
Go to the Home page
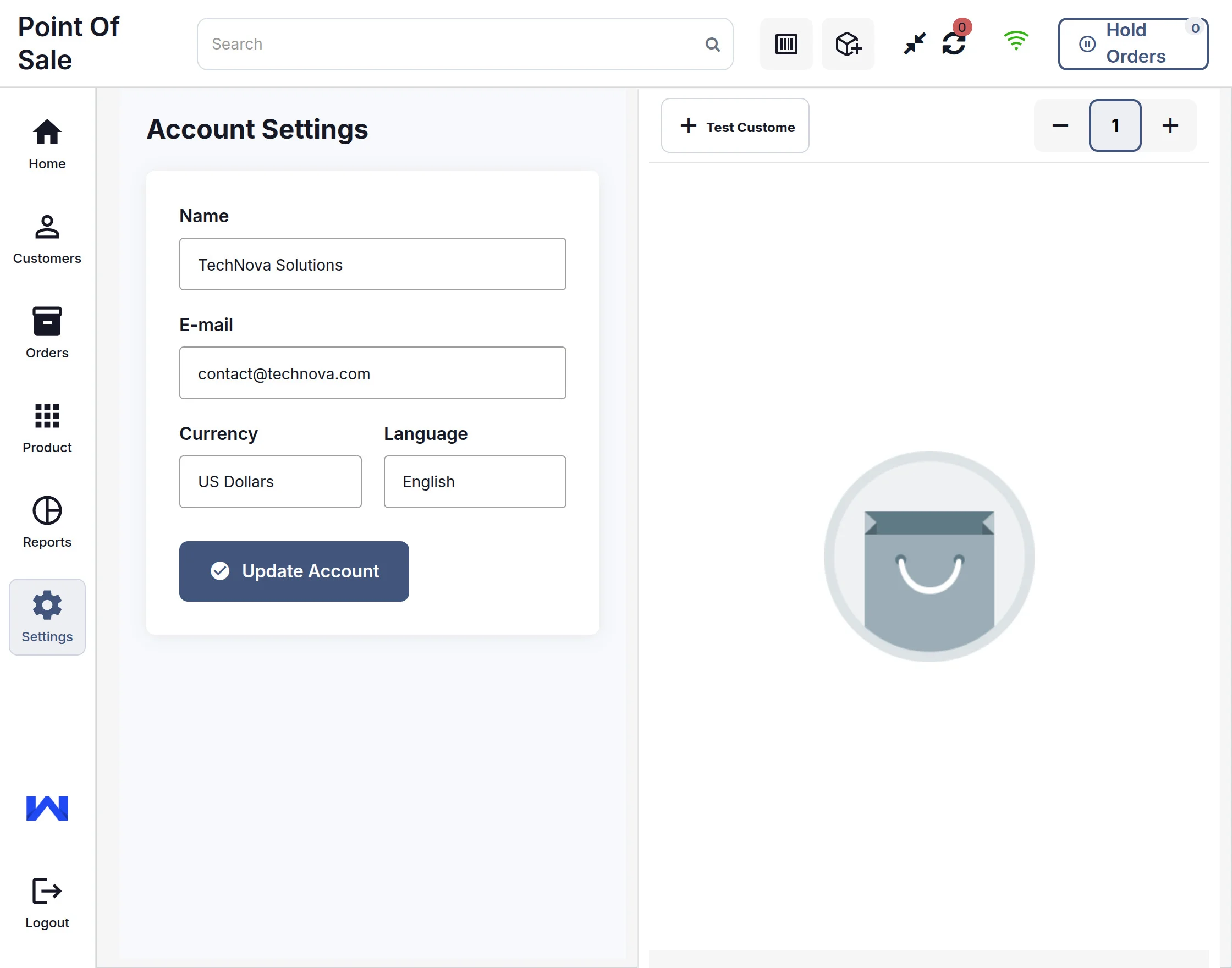pos(47,144)
